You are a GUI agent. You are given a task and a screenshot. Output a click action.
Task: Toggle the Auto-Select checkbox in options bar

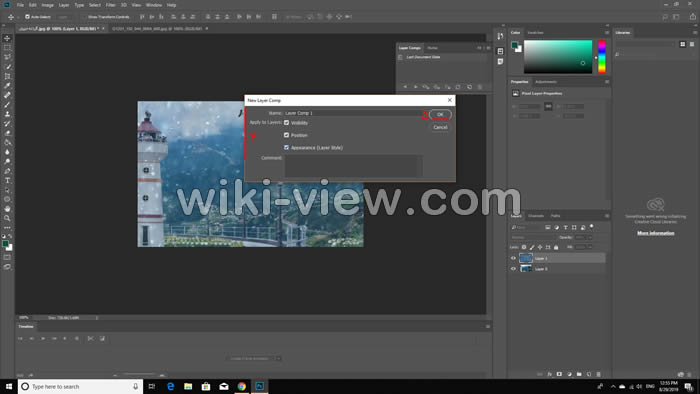[x=27, y=17]
